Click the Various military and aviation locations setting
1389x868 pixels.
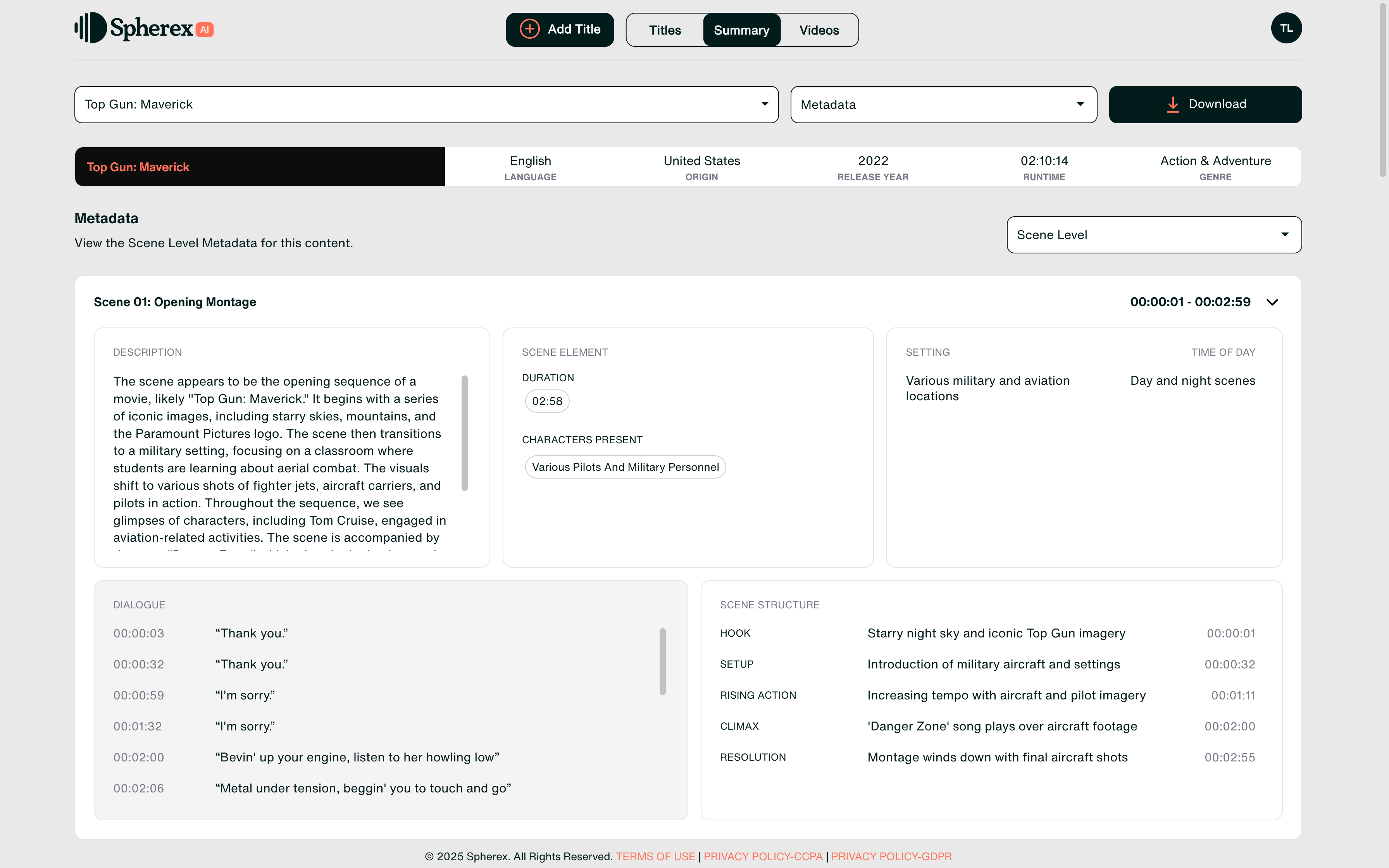[987, 388]
